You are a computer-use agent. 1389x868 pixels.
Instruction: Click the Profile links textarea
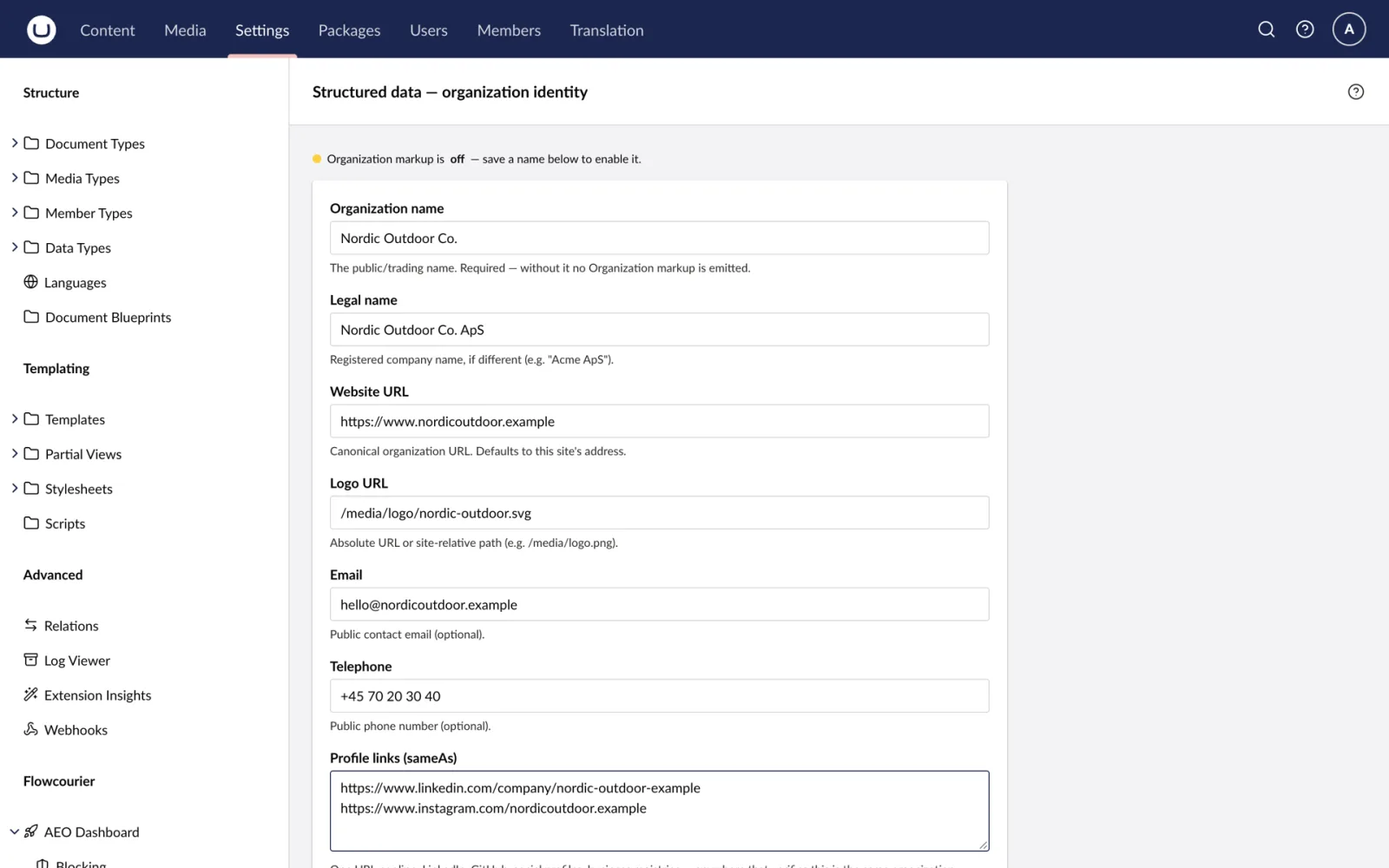pos(659,811)
